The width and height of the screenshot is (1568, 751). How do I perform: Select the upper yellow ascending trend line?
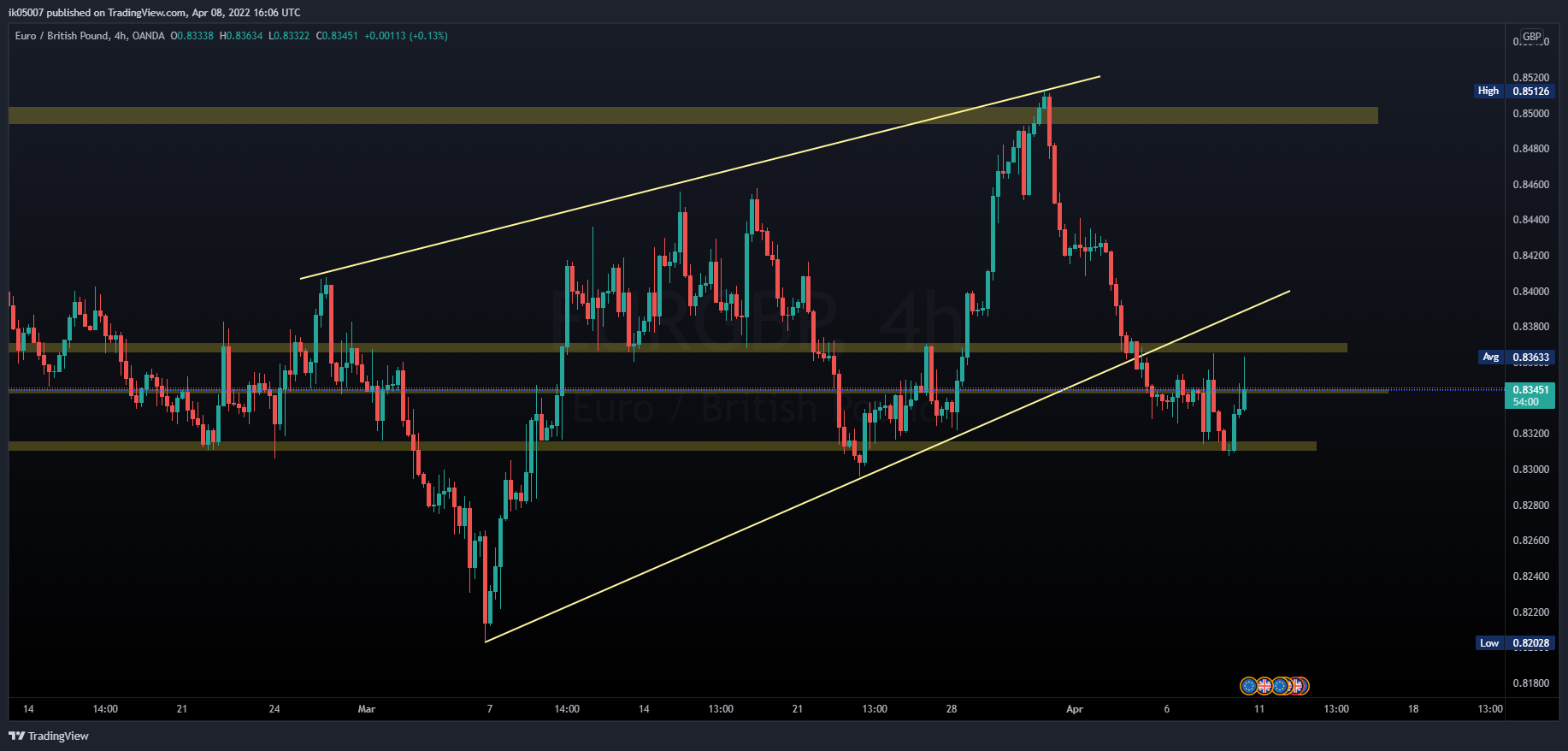[x=699, y=178]
